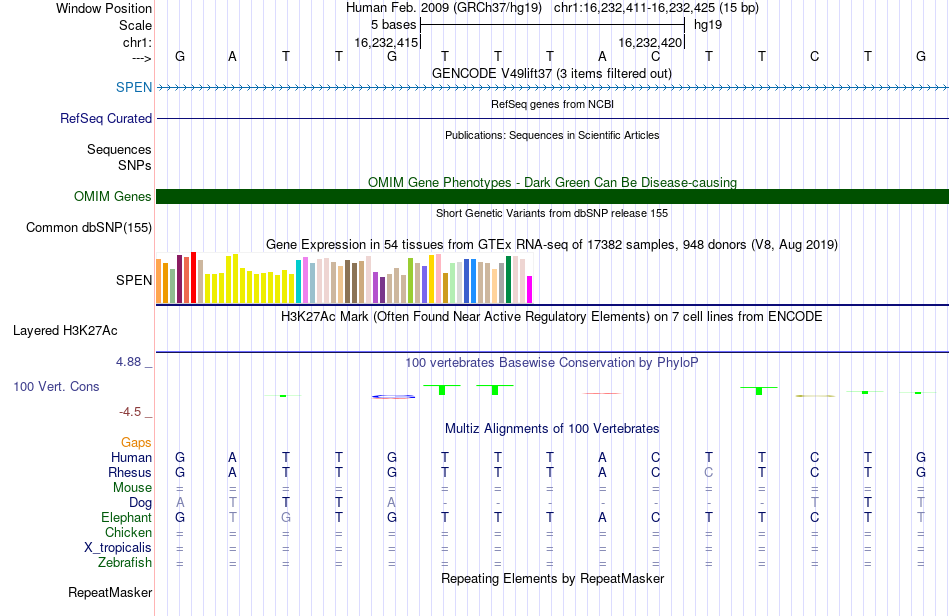Screen dimensions: 950x616
Task: Select the Elephant alignment row label
Action: click(126, 517)
